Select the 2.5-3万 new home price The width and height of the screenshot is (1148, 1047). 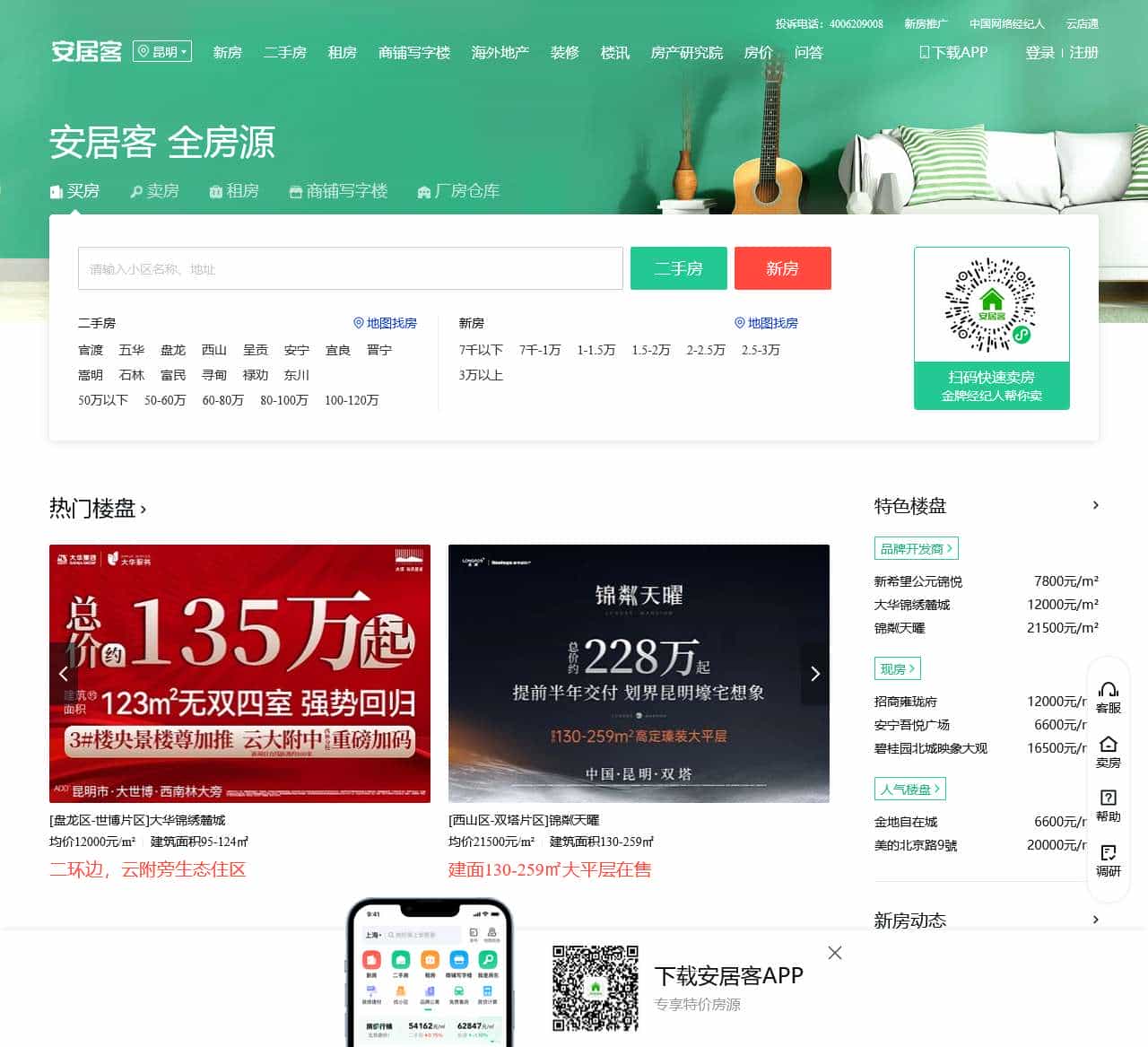click(761, 350)
